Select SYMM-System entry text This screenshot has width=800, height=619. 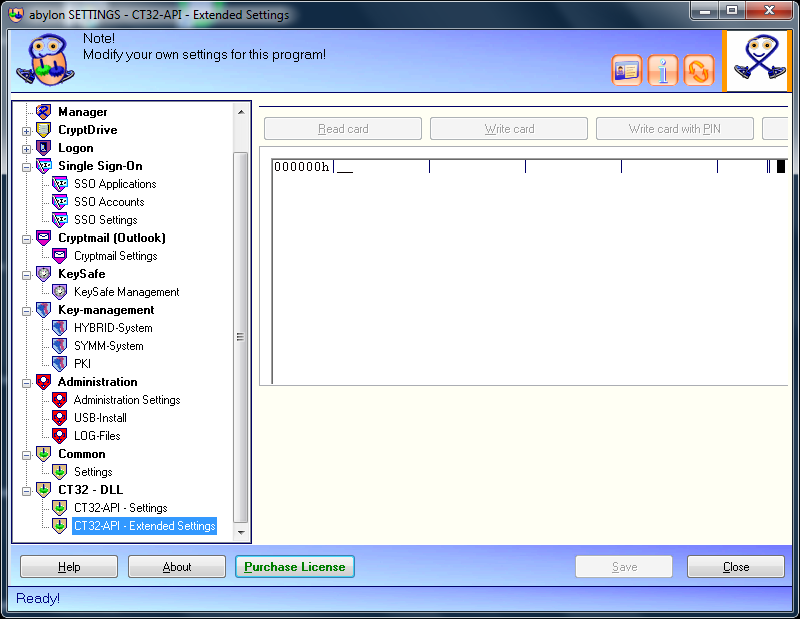pos(109,346)
